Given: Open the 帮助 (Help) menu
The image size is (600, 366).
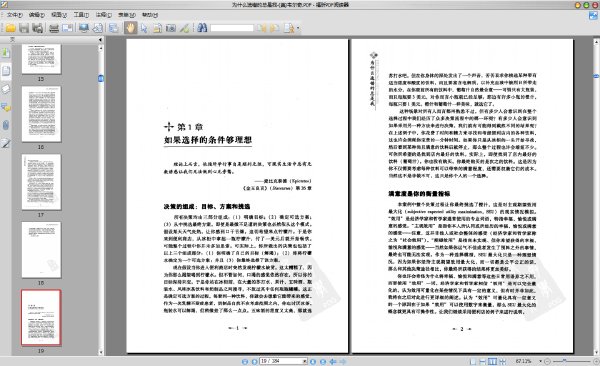Looking at the screenshot, I should point(150,15).
